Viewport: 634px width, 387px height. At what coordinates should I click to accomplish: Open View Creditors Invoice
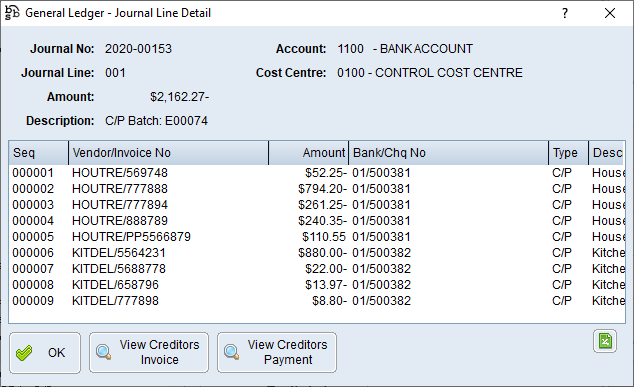click(149, 352)
